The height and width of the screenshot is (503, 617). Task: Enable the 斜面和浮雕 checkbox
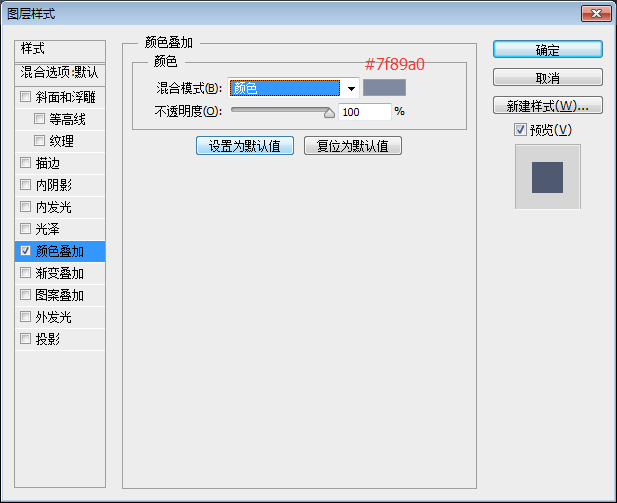(26, 96)
